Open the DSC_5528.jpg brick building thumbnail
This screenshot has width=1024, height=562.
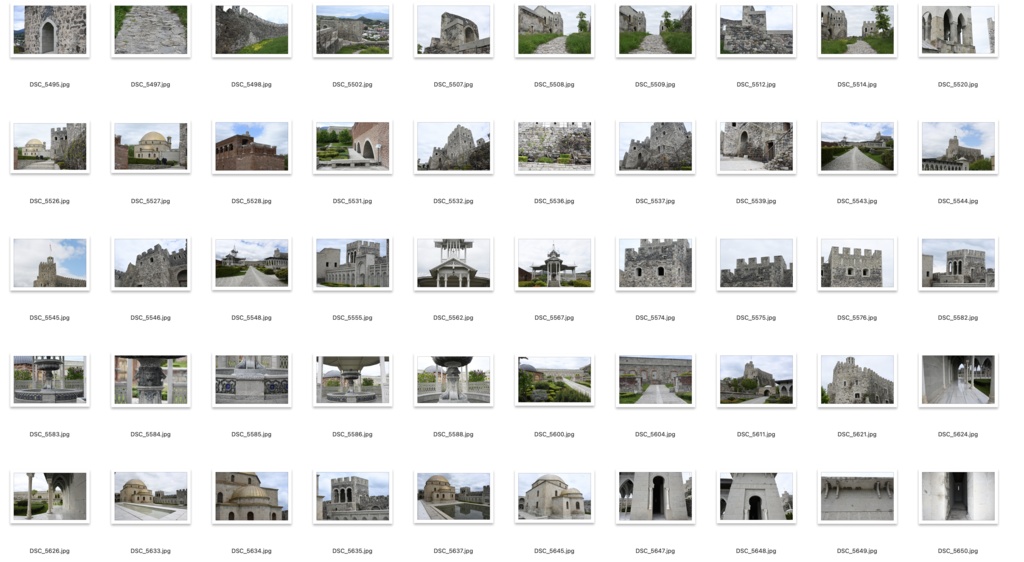(251, 147)
